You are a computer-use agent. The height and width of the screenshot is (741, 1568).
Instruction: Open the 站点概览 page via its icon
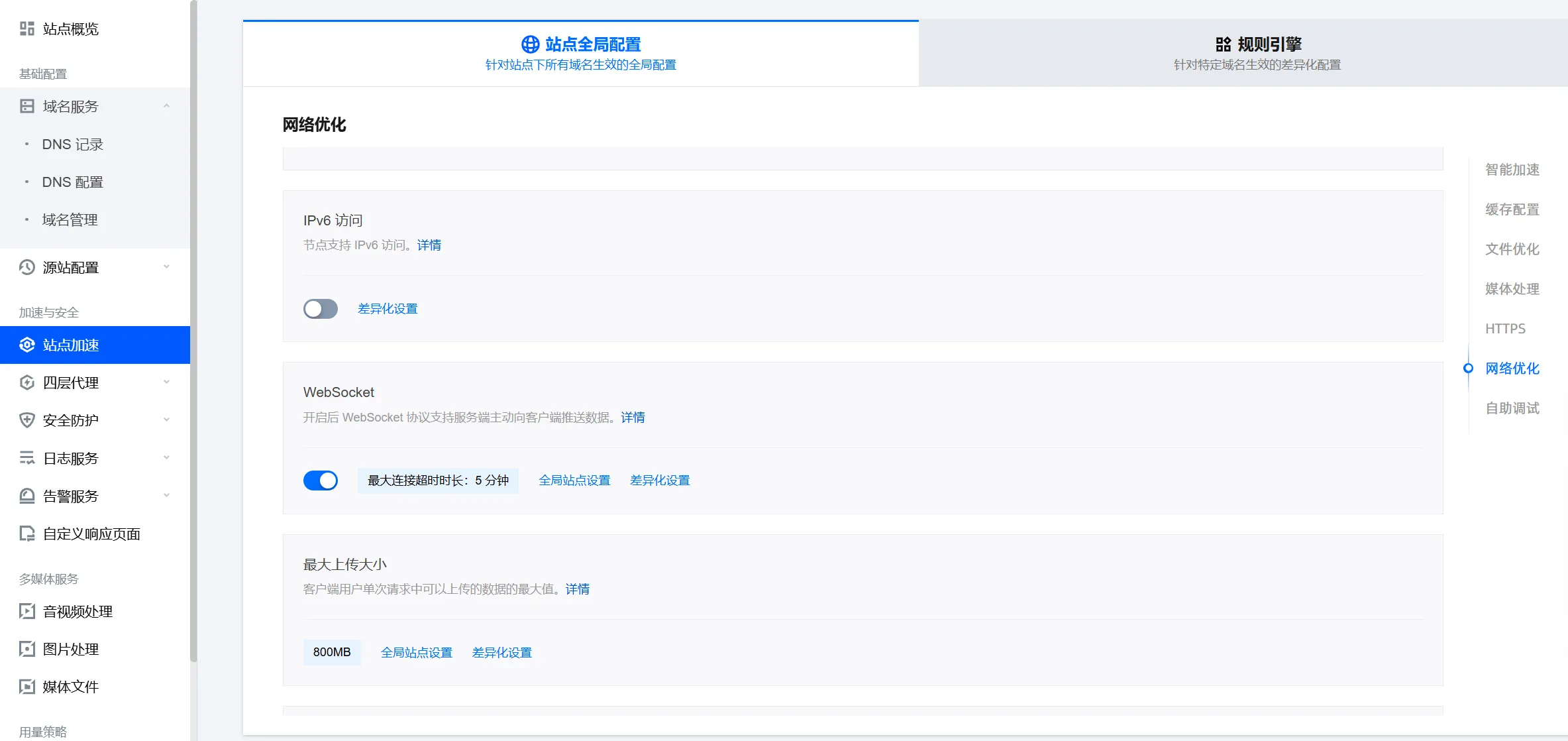pyautogui.click(x=26, y=28)
